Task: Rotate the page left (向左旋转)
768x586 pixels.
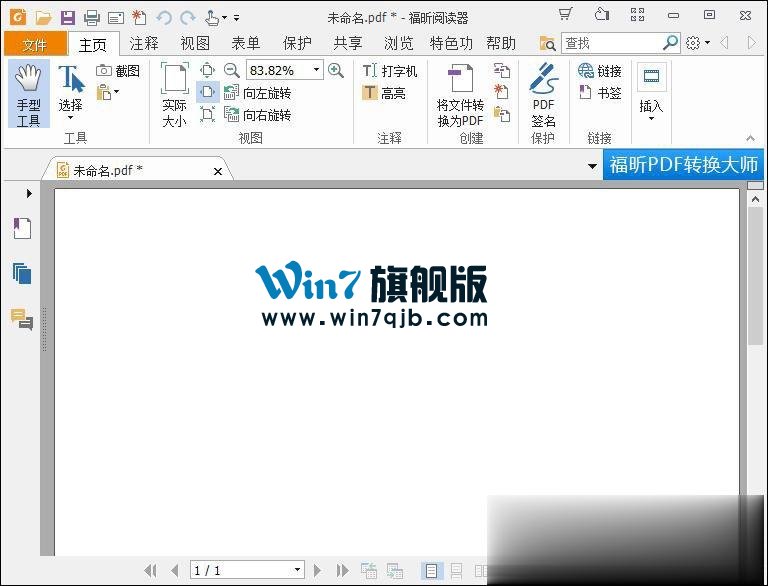Action: click(257, 93)
